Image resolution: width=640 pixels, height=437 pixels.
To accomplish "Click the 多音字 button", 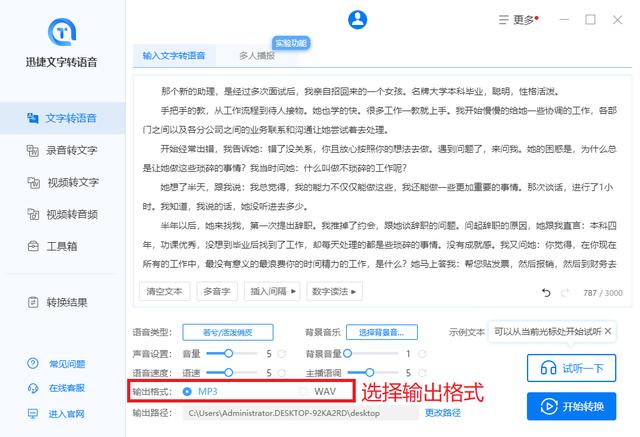I will [x=217, y=291].
